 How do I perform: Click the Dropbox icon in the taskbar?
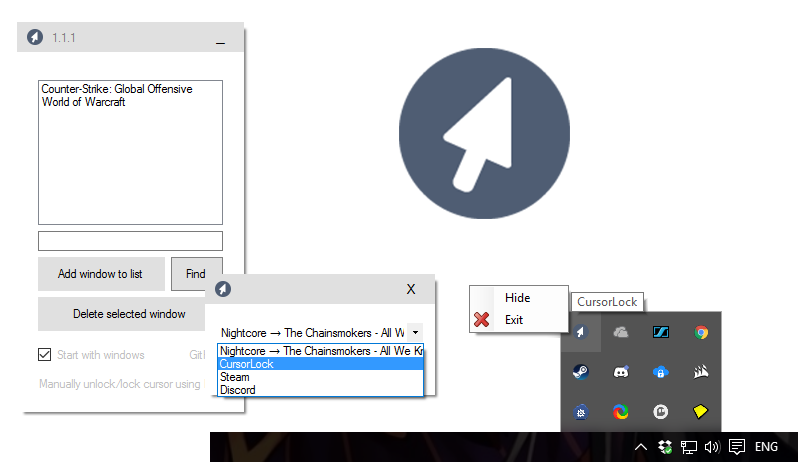pyautogui.click(x=665, y=447)
